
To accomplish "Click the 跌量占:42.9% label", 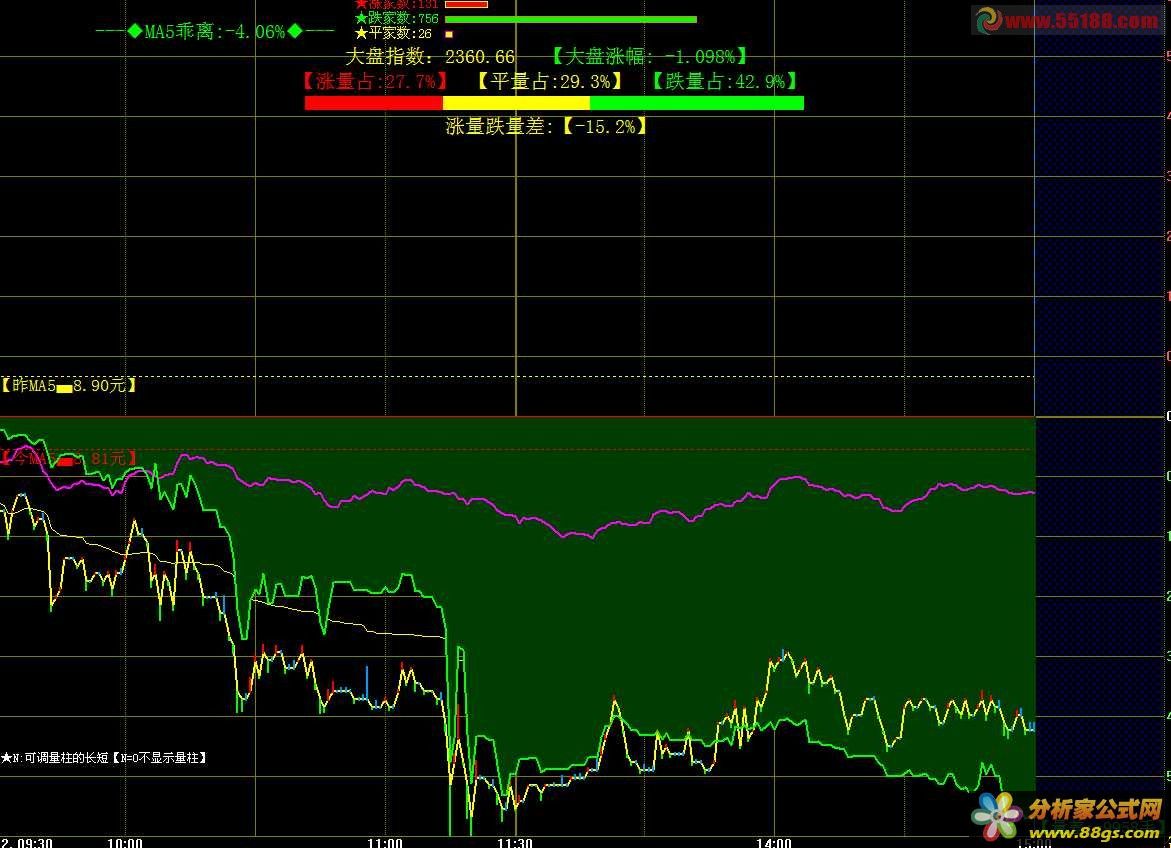I will [x=724, y=81].
